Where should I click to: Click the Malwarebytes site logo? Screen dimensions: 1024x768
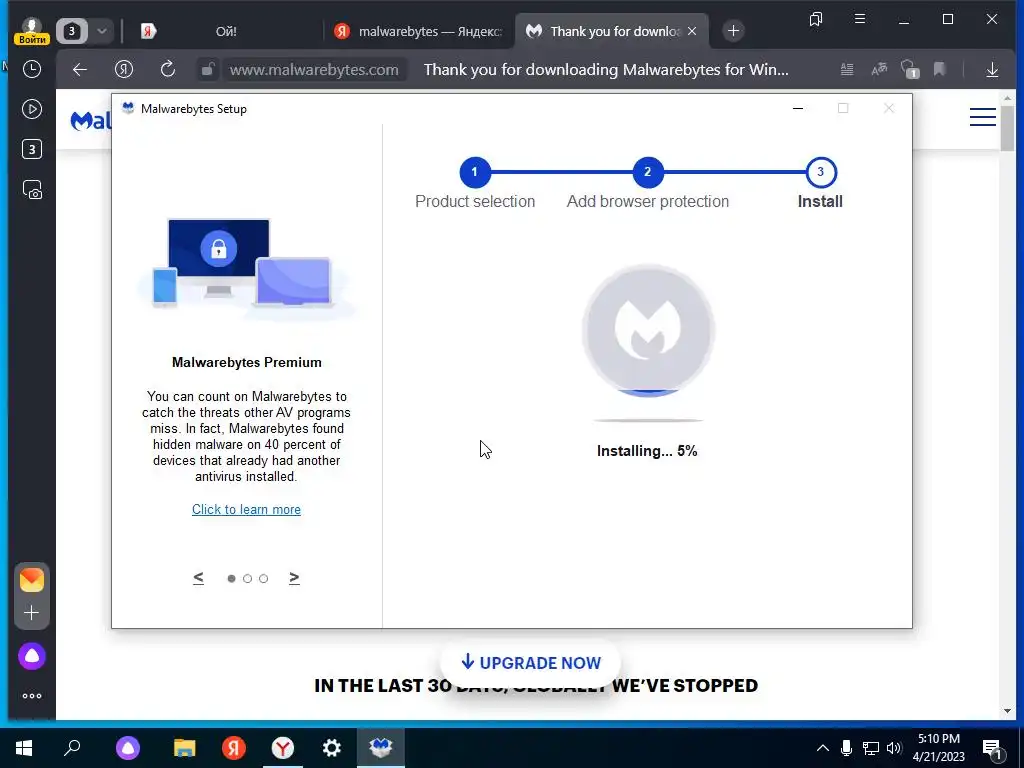coord(90,120)
